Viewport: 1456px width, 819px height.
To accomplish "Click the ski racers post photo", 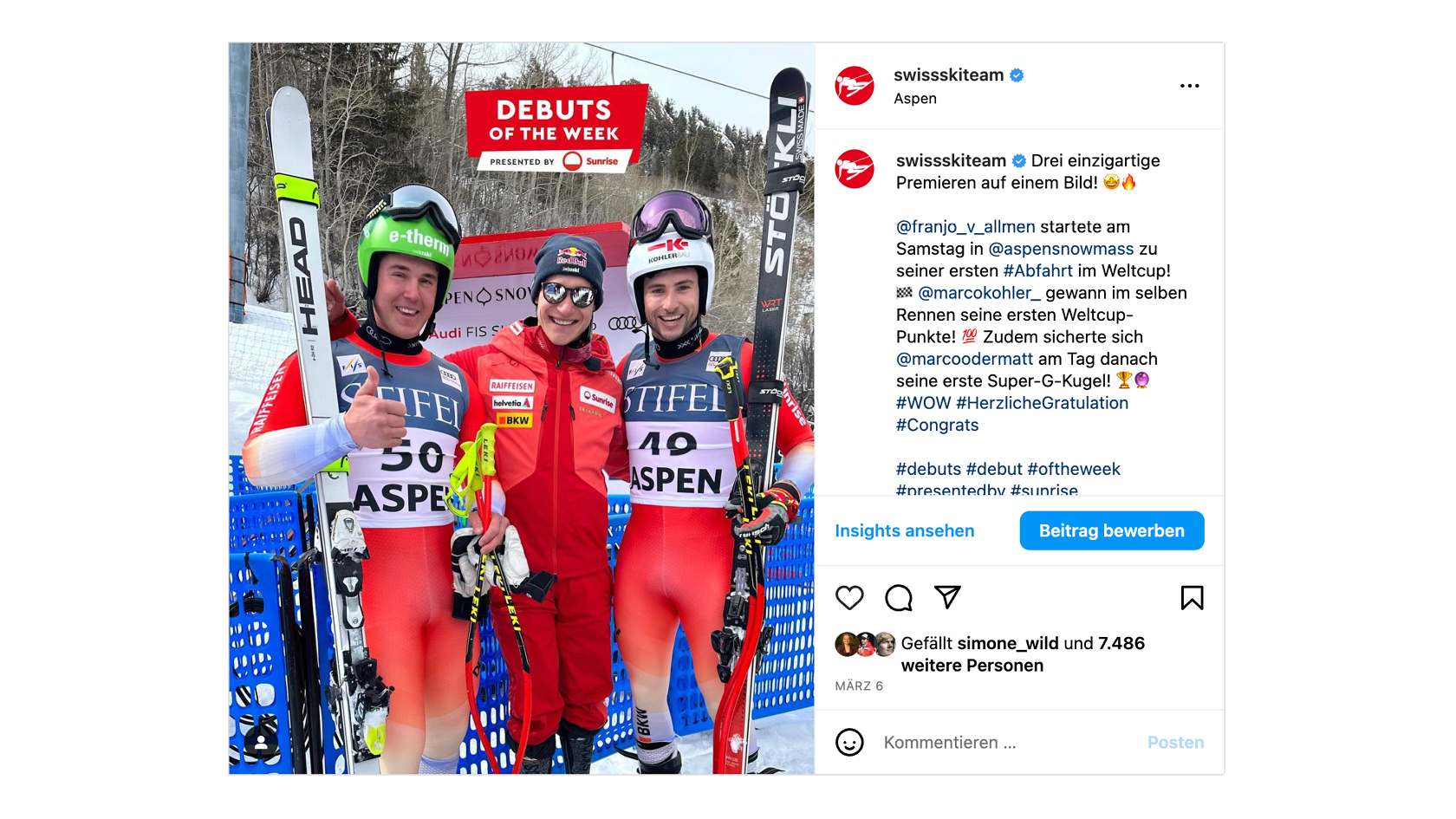I will pyautogui.click(x=522, y=408).
